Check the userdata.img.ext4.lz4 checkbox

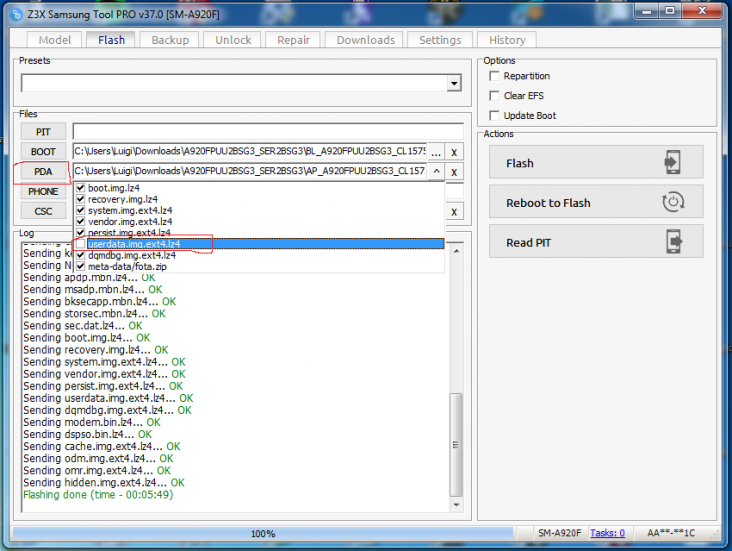pos(81,244)
